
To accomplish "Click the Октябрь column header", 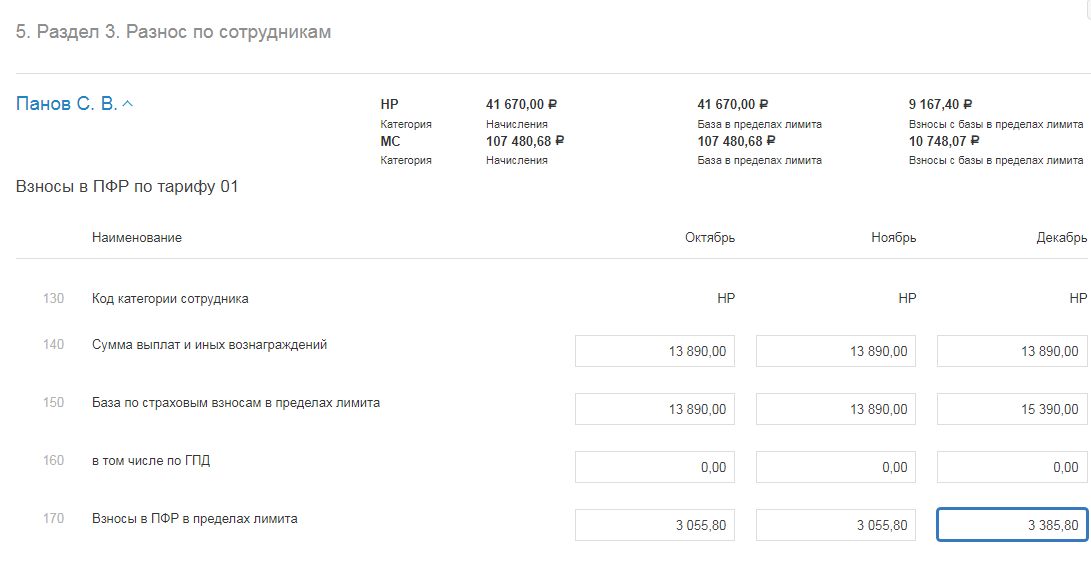I will click(x=709, y=238).
